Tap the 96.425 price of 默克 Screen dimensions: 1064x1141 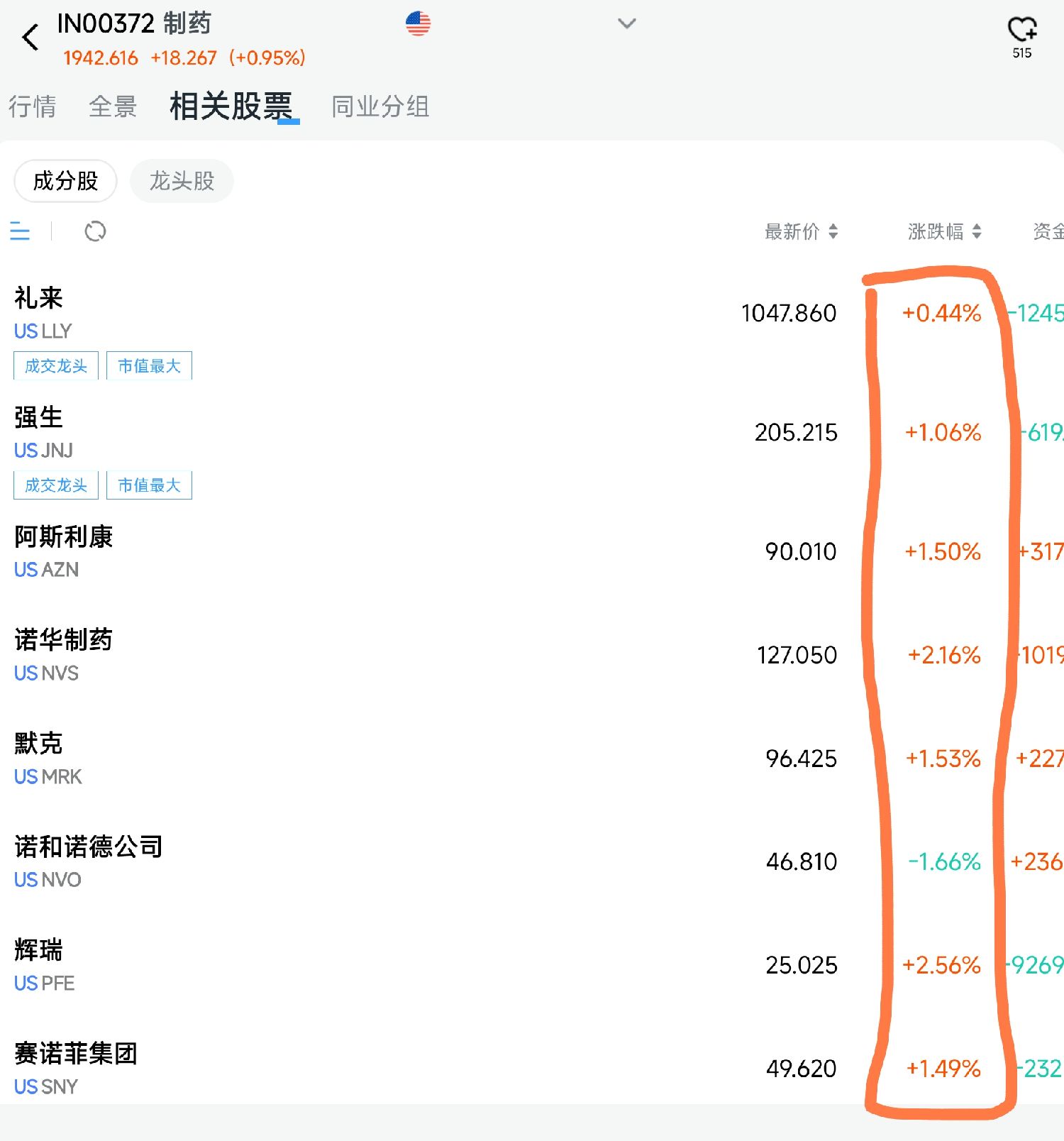click(801, 759)
